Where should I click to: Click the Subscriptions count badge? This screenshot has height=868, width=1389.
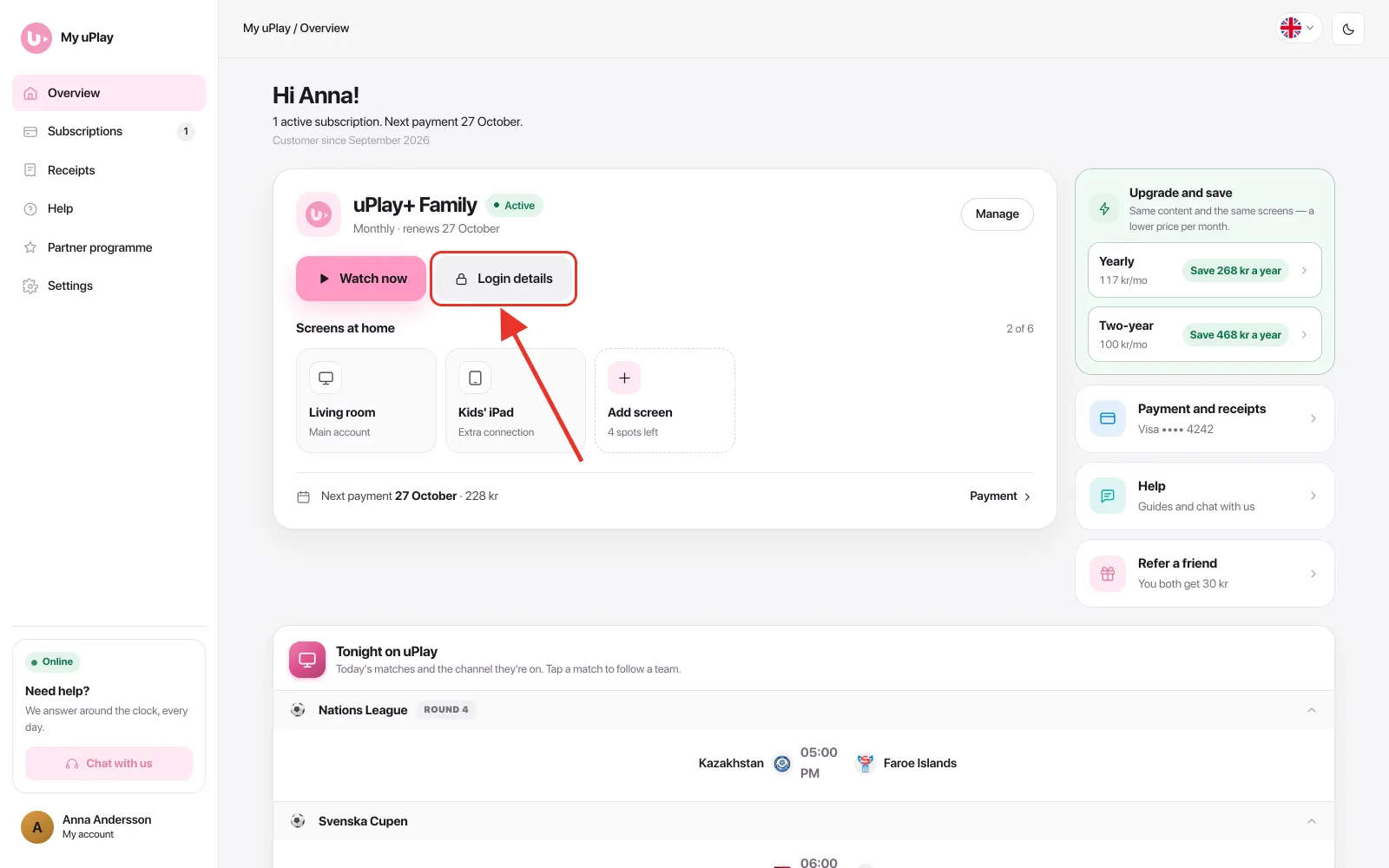(x=186, y=132)
